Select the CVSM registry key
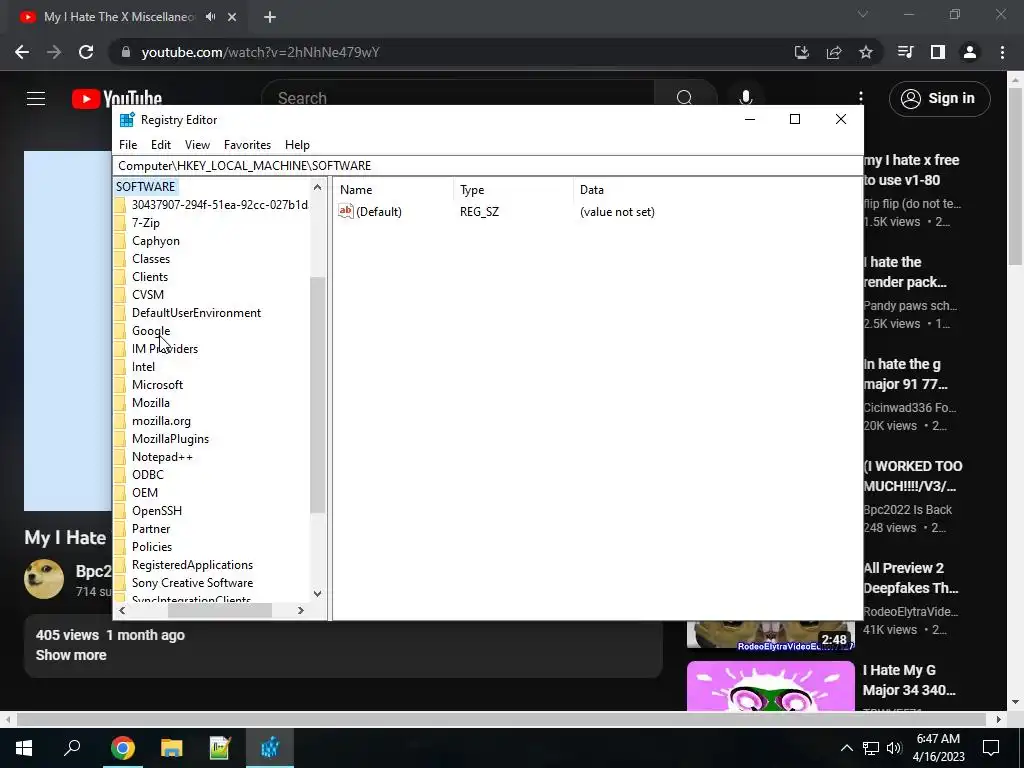Image resolution: width=1024 pixels, height=768 pixels. [148, 295]
